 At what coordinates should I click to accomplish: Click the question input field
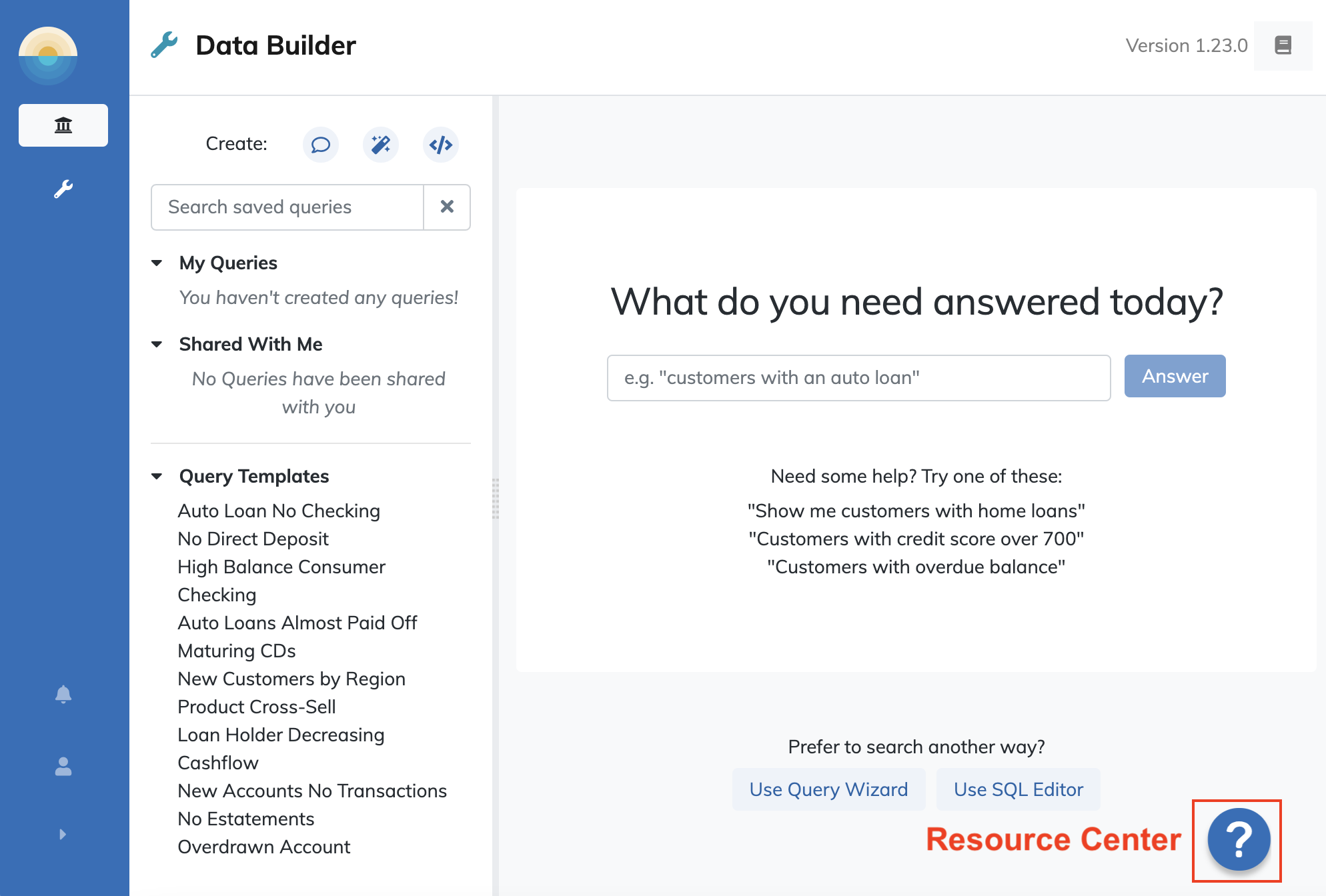(x=859, y=378)
